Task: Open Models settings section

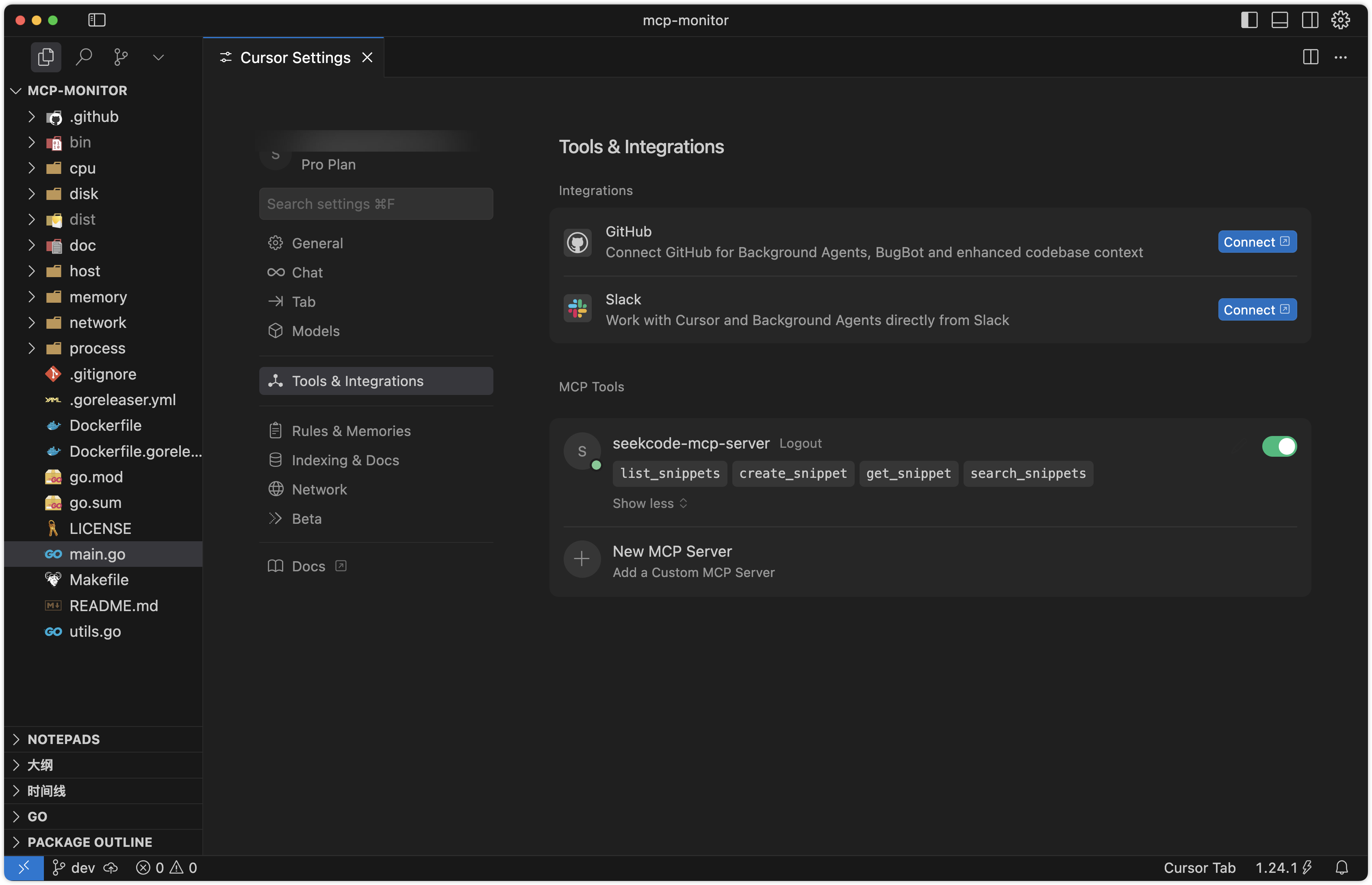Action: pos(376,331)
